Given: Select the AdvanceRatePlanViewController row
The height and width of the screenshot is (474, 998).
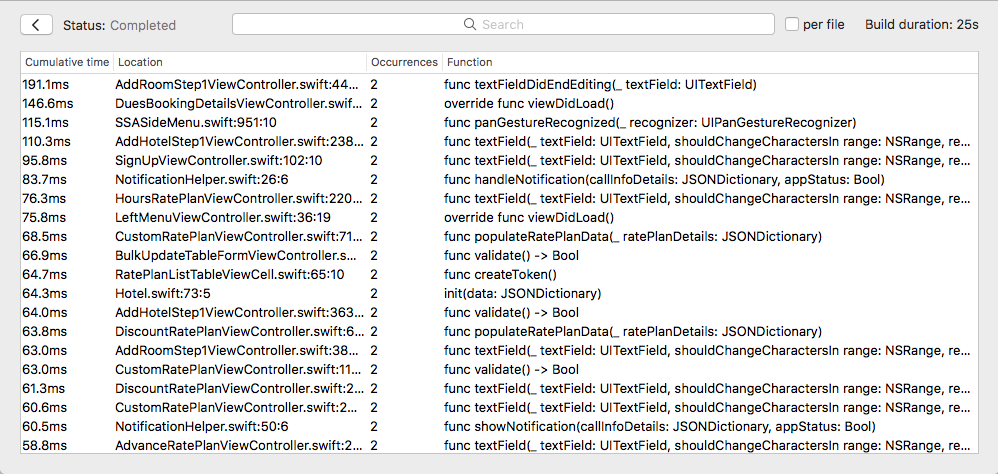Looking at the screenshot, I should 238,446.
